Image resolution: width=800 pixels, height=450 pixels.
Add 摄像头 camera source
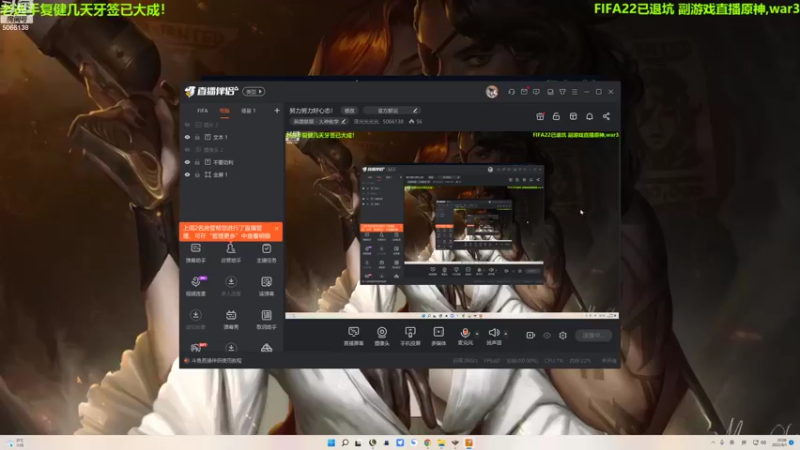(x=382, y=336)
